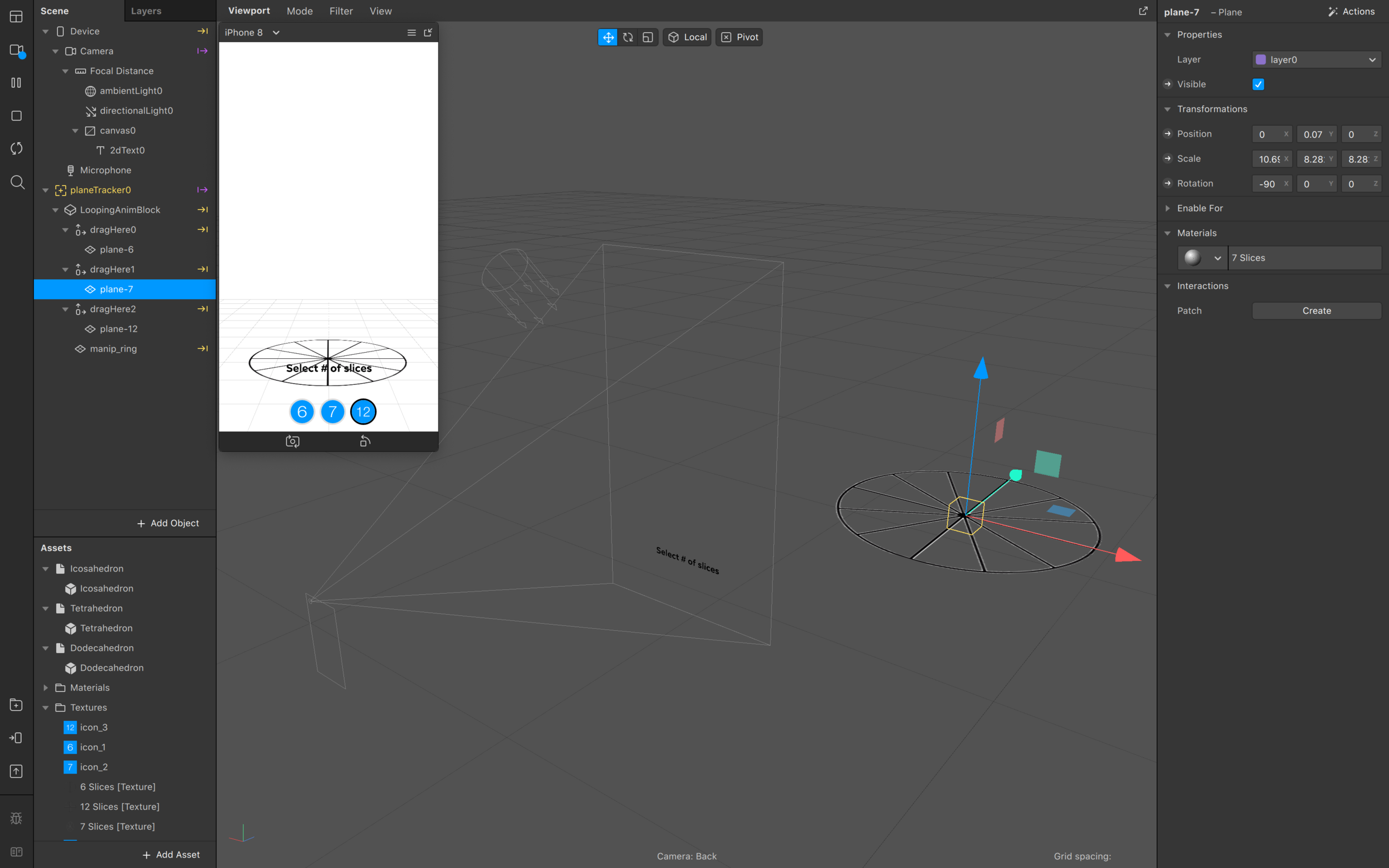The image size is (1389, 868).
Task: Collapse the Transformations section
Action: 1167,109
